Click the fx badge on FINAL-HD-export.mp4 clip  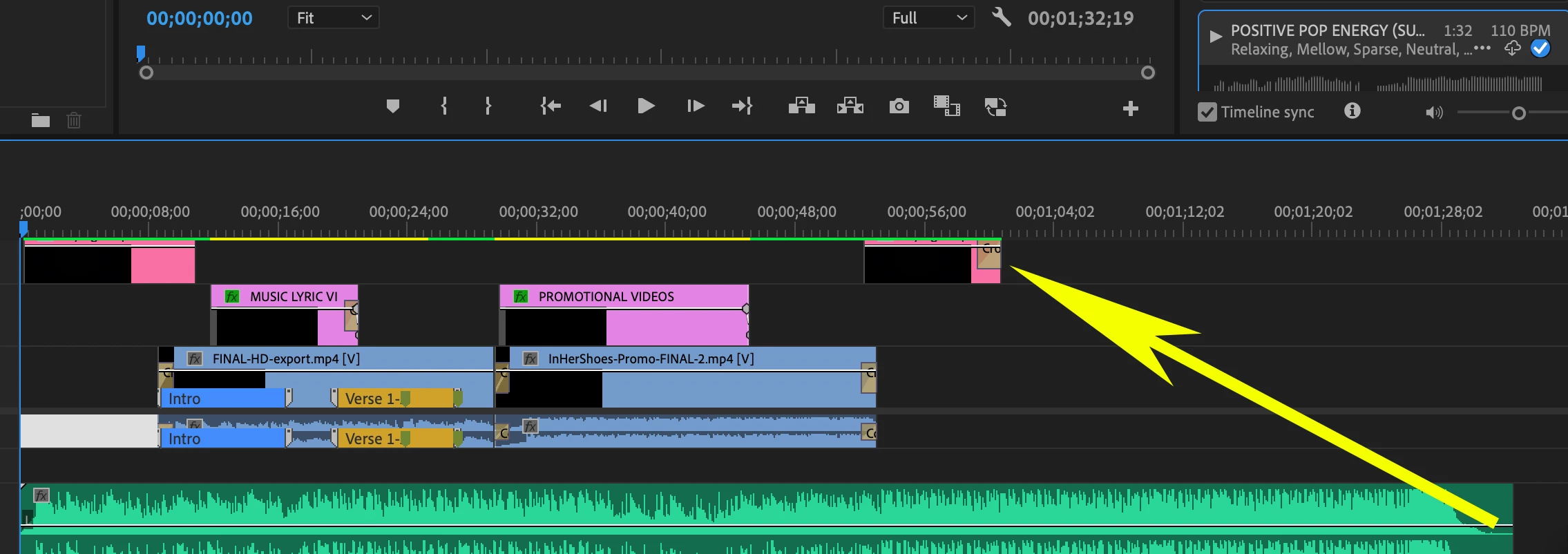[195, 359]
